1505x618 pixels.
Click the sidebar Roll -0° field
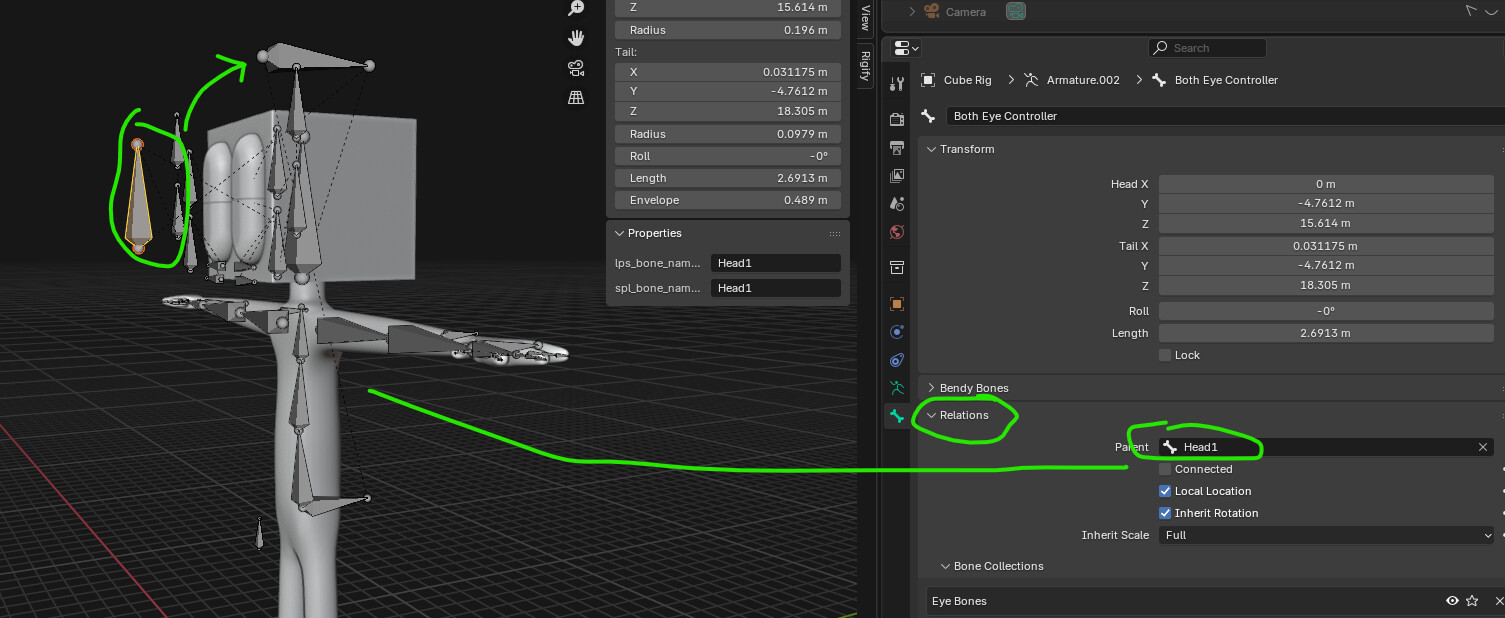(x=728, y=156)
